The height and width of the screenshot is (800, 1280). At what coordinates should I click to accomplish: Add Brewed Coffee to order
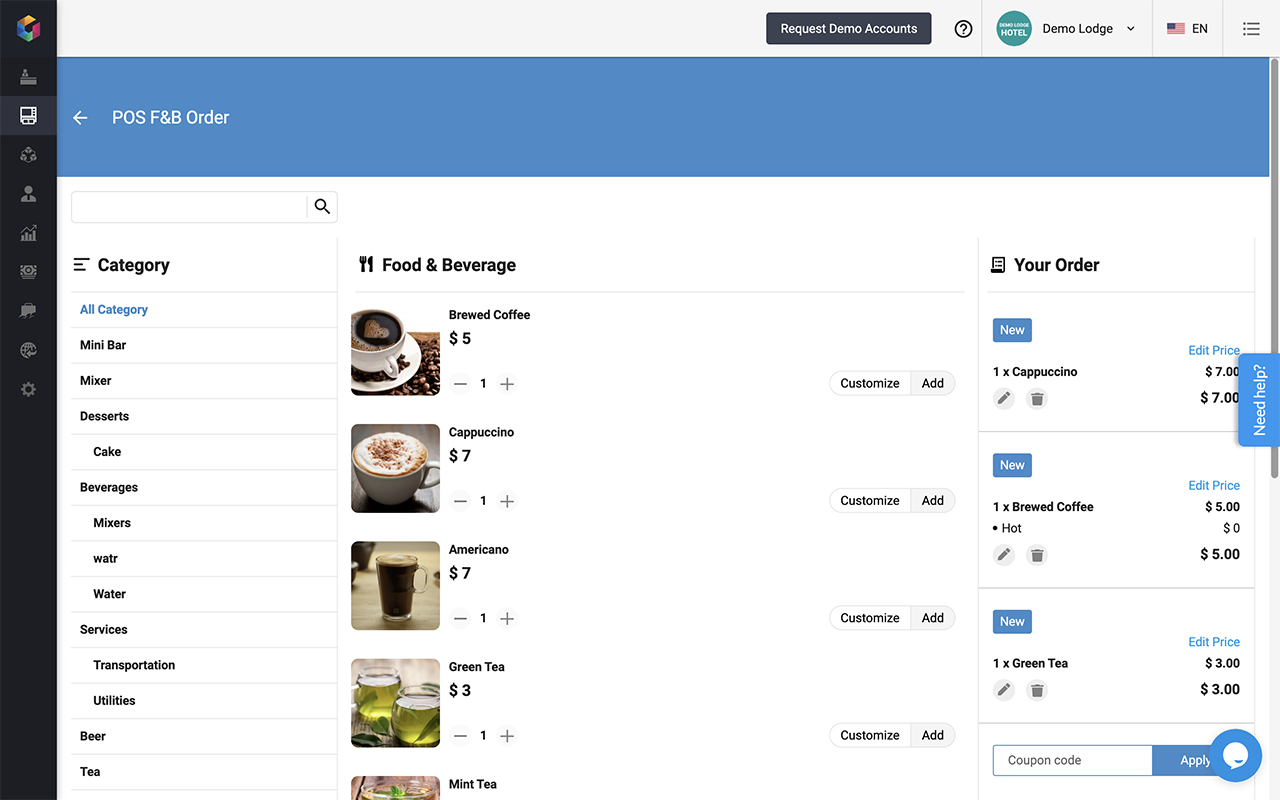(933, 383)
